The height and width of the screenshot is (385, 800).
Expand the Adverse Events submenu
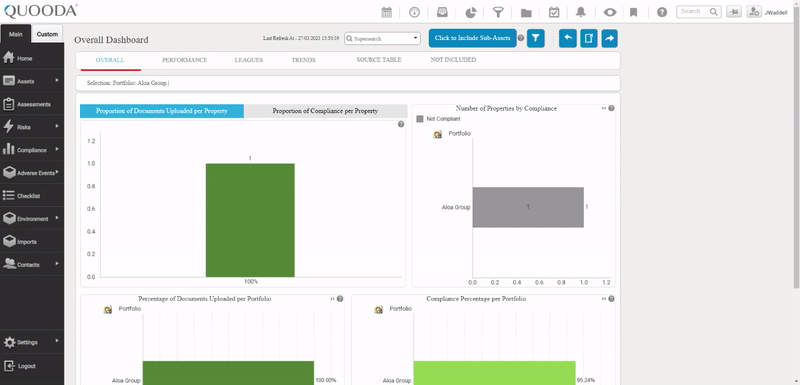57,172
